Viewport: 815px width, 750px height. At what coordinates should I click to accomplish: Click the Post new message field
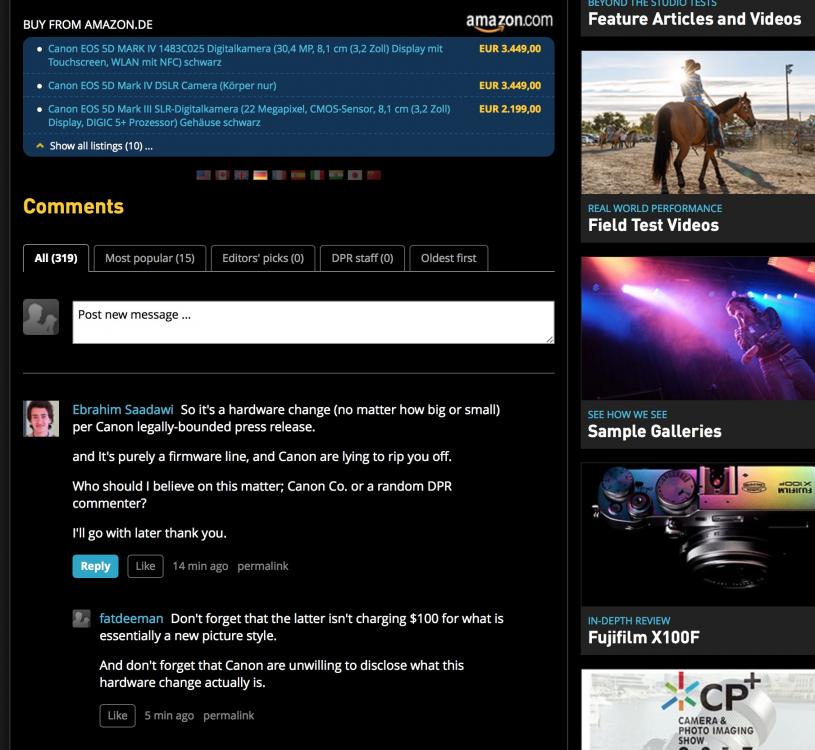pyautogui.click(x=313, y=322)
